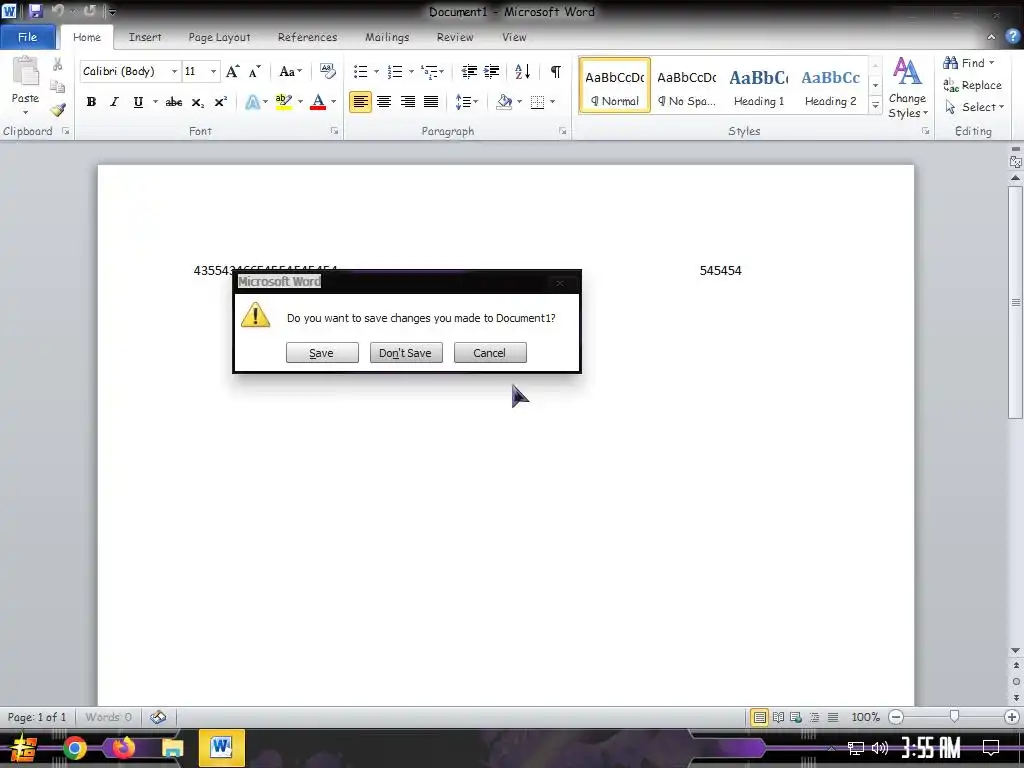Open the Select dropdown in Editing
Image resolution: width=1024 pixels, height=768 pixels.
pos(974,107)
